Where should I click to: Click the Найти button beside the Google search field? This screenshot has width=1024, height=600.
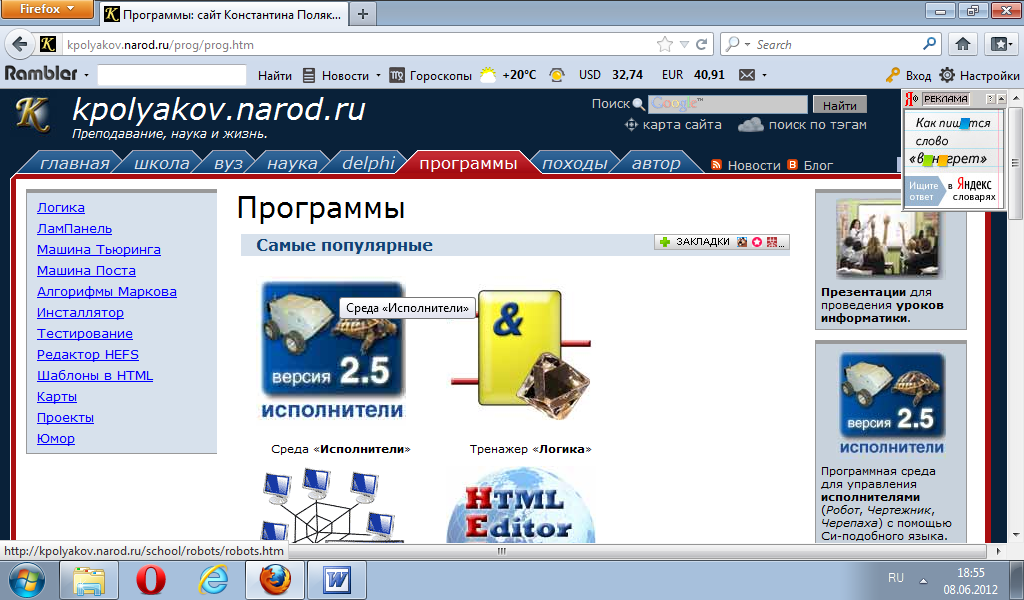click(840, 105)
